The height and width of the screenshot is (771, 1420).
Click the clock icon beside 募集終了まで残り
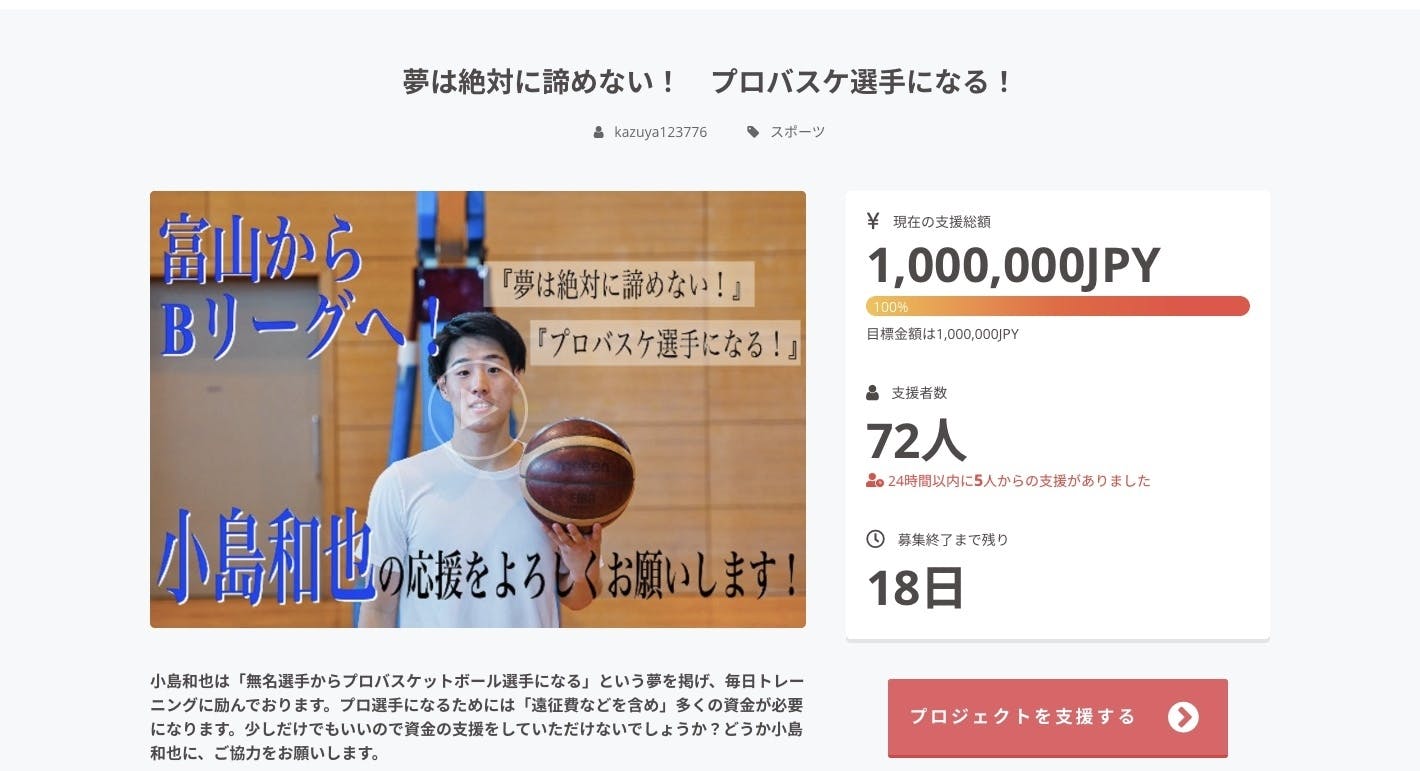(875, 539)
